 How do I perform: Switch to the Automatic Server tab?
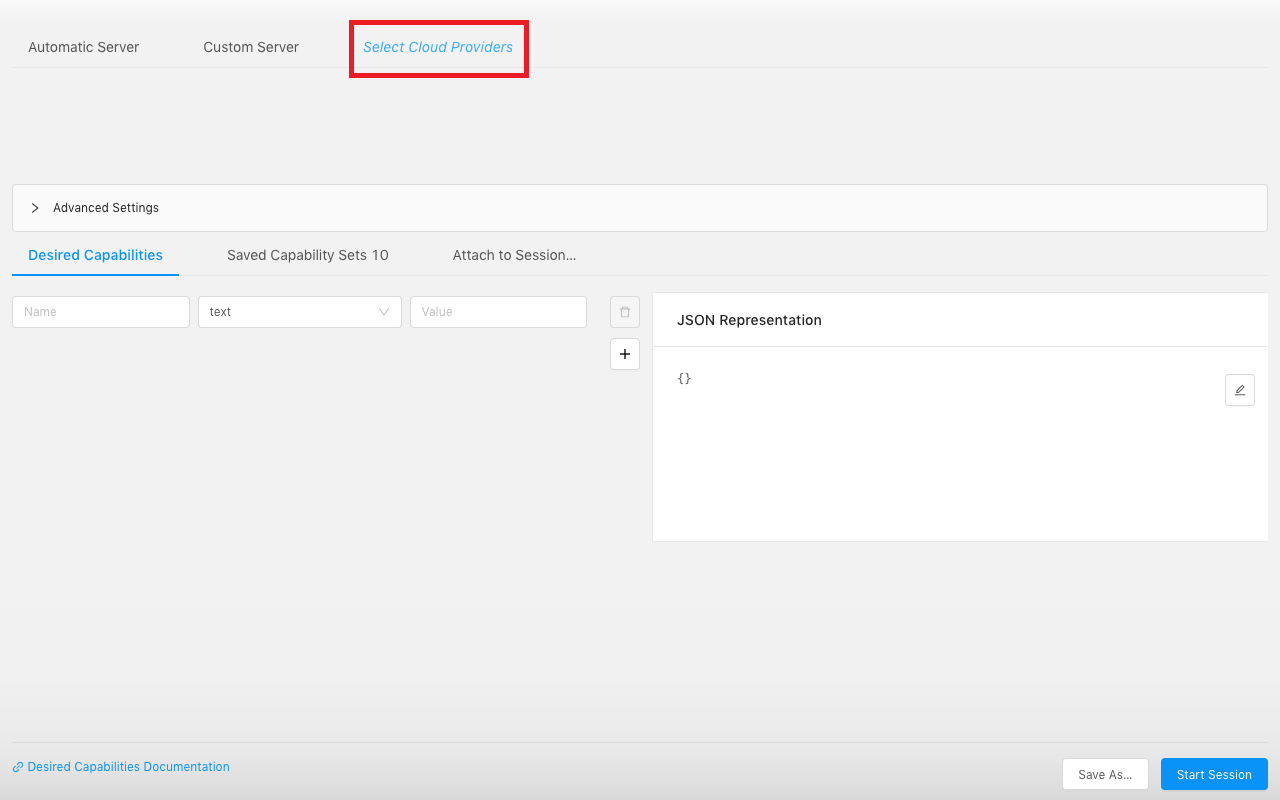83,47
